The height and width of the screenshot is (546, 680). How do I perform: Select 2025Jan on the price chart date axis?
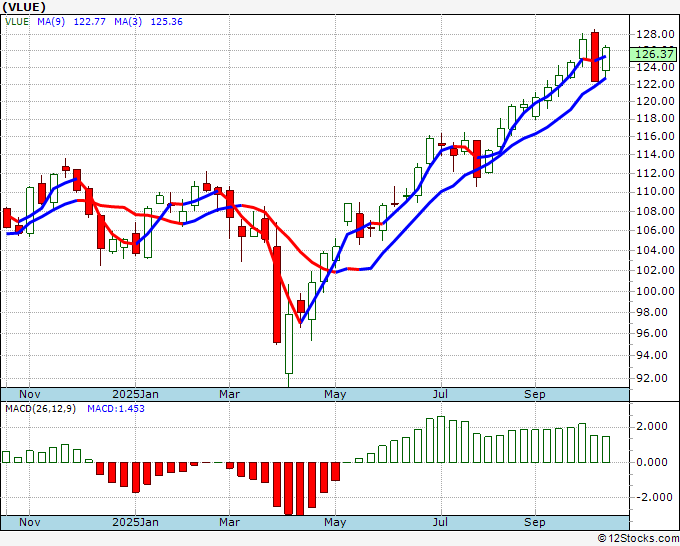[x=135, y=394]
